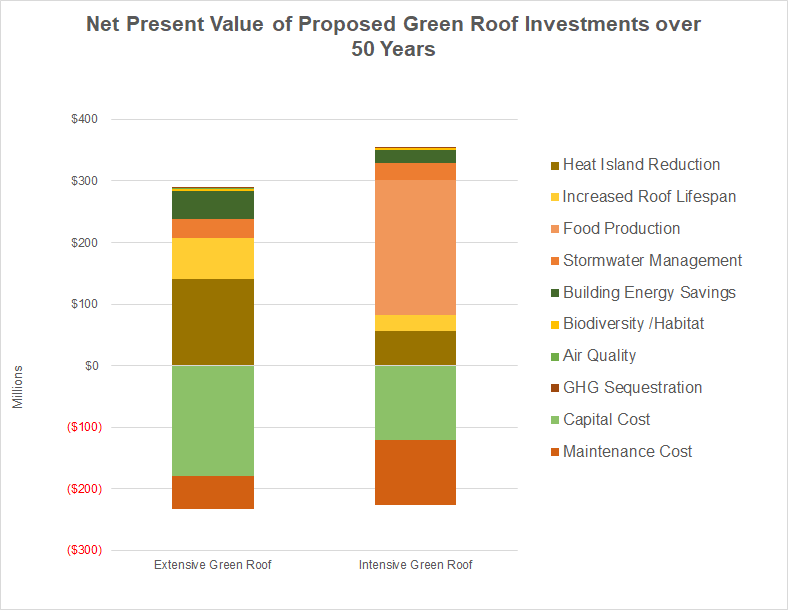
Task: Click the 'Extensive Green Roof' axis label
Action: coord(213,565)
